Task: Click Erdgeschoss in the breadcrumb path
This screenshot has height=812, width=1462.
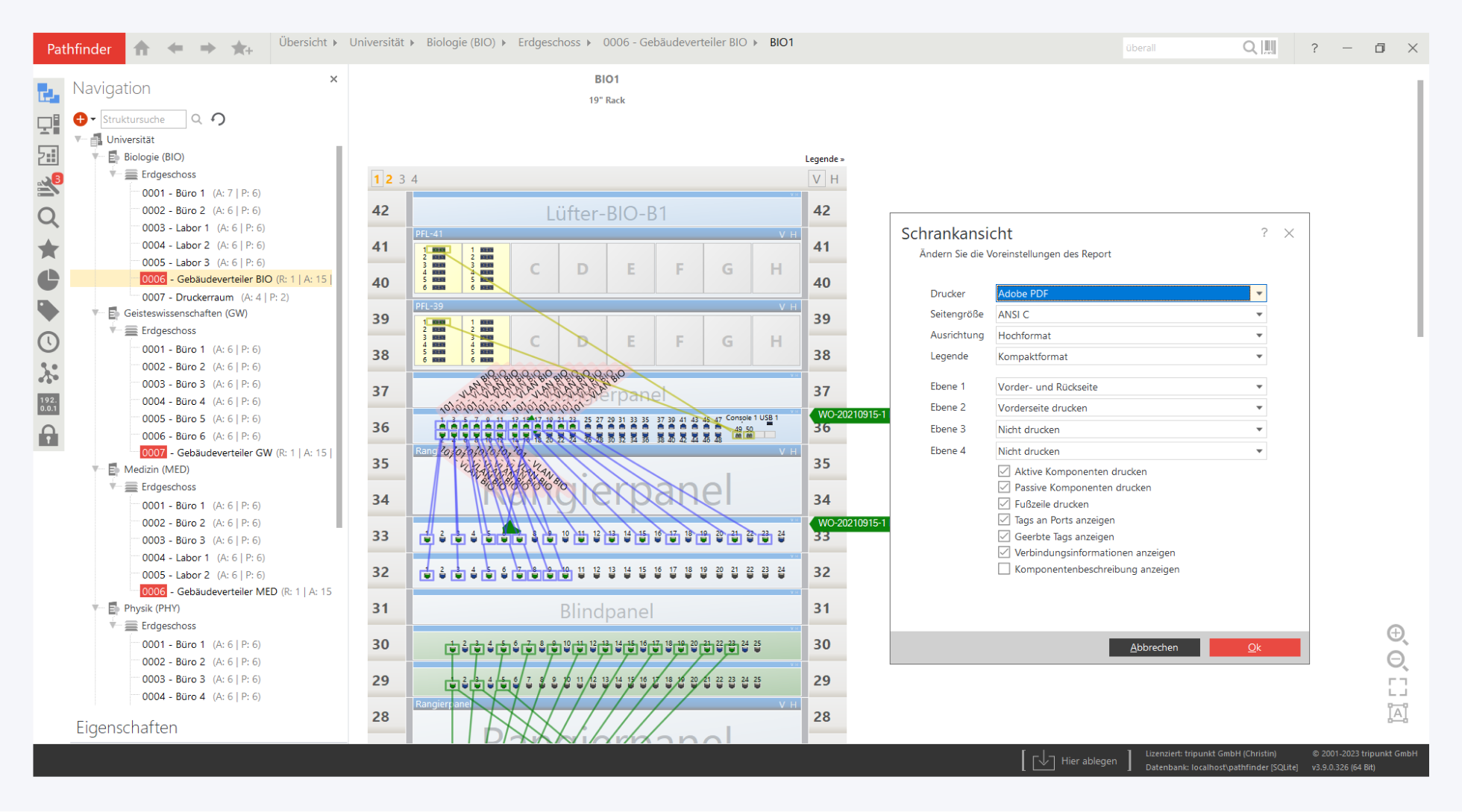Action: click(x=549, y=43)
